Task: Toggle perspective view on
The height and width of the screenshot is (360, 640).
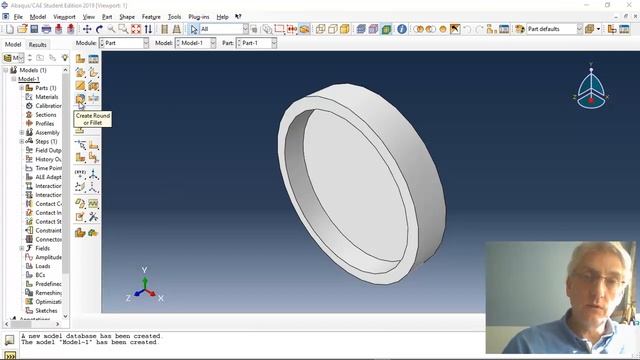Action: 176,29
